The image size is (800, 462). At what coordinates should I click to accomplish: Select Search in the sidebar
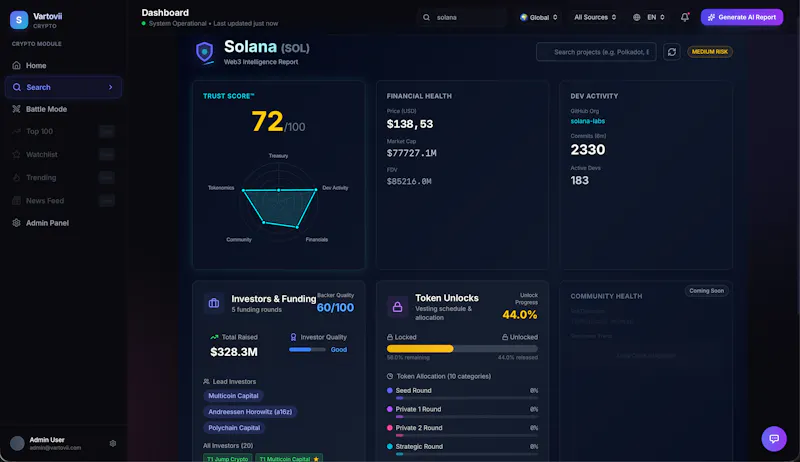[63, 87]
